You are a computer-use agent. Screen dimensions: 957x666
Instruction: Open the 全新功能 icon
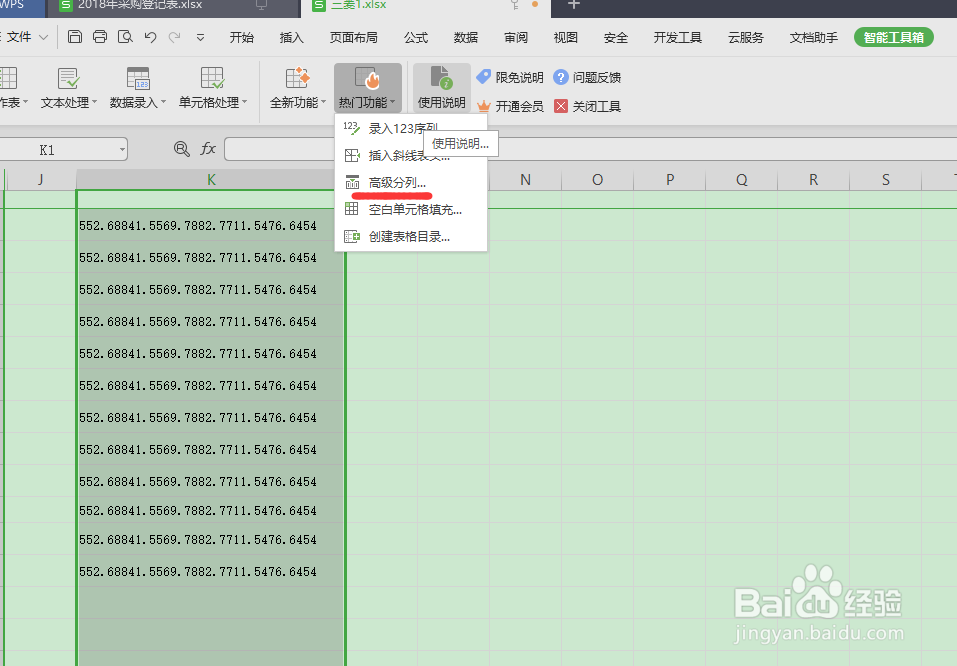coord(298,79)
